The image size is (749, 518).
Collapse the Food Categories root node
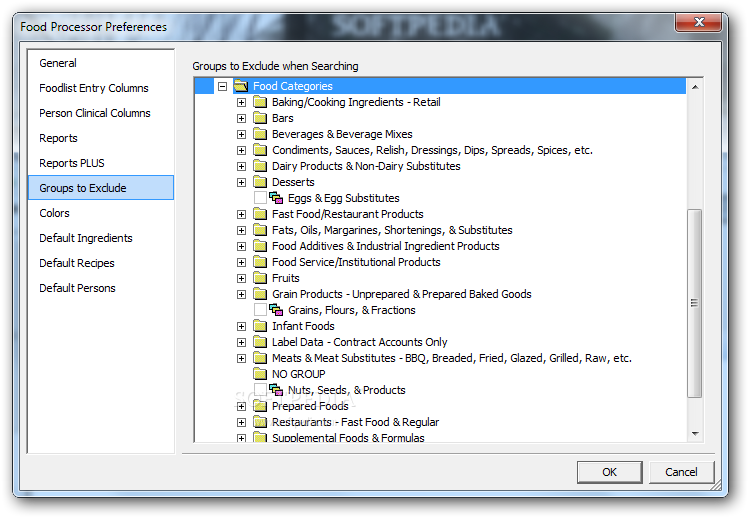[222, 86]
